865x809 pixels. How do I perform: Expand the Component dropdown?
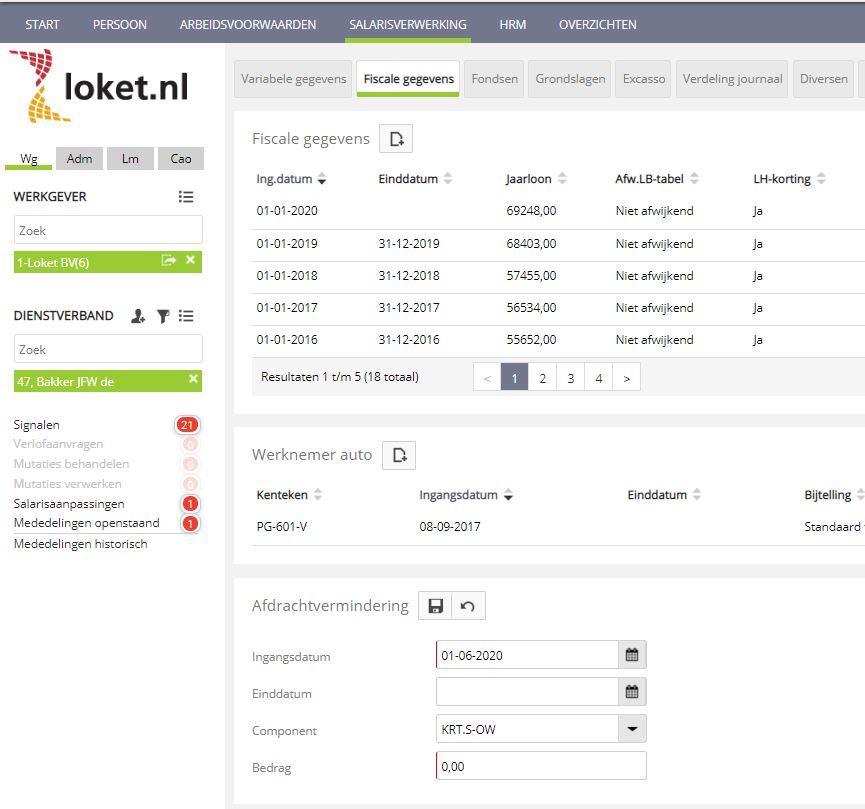click(x=631, y=729)
